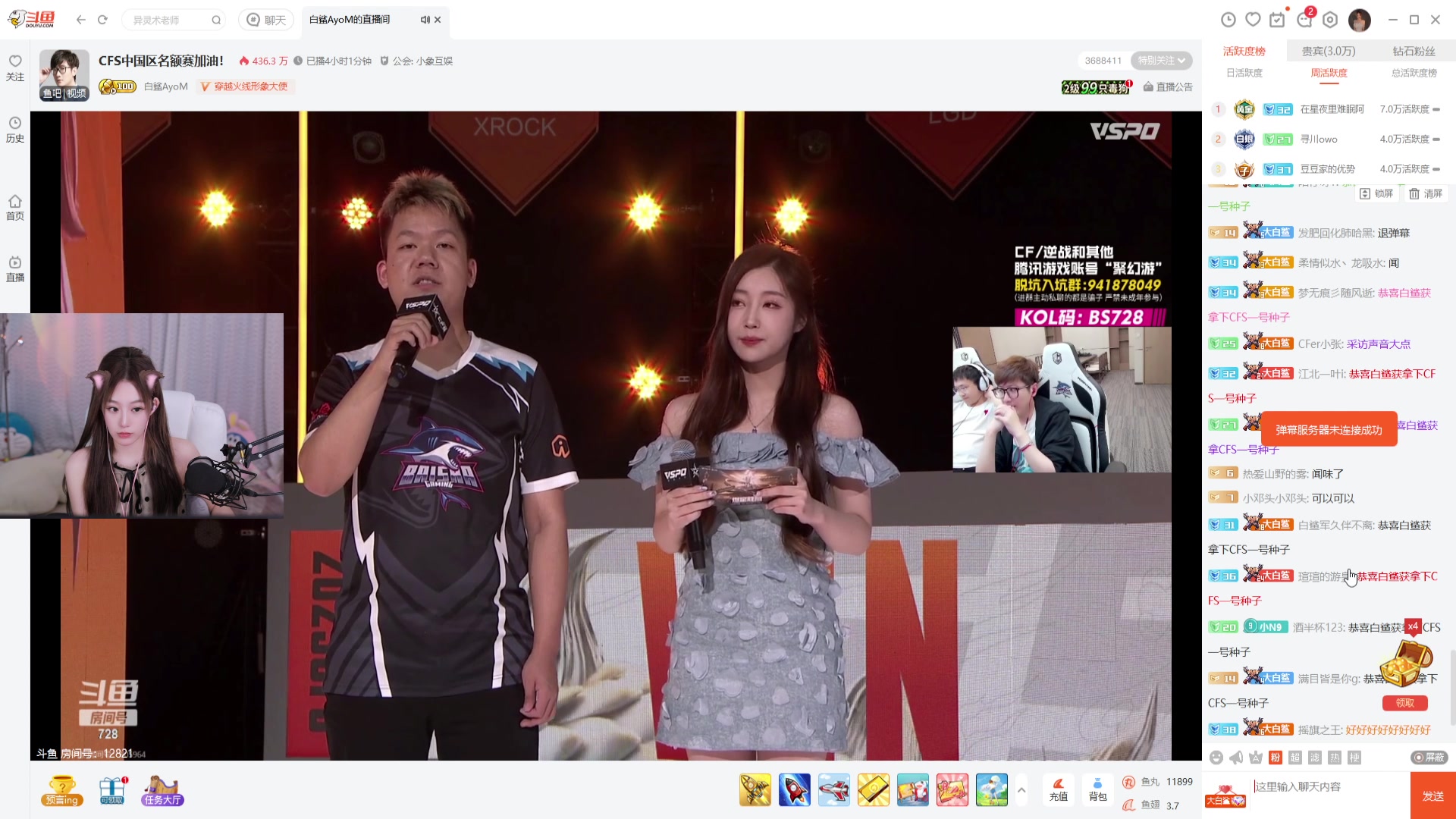Open watch history clock icon in header

(1228, 20)
